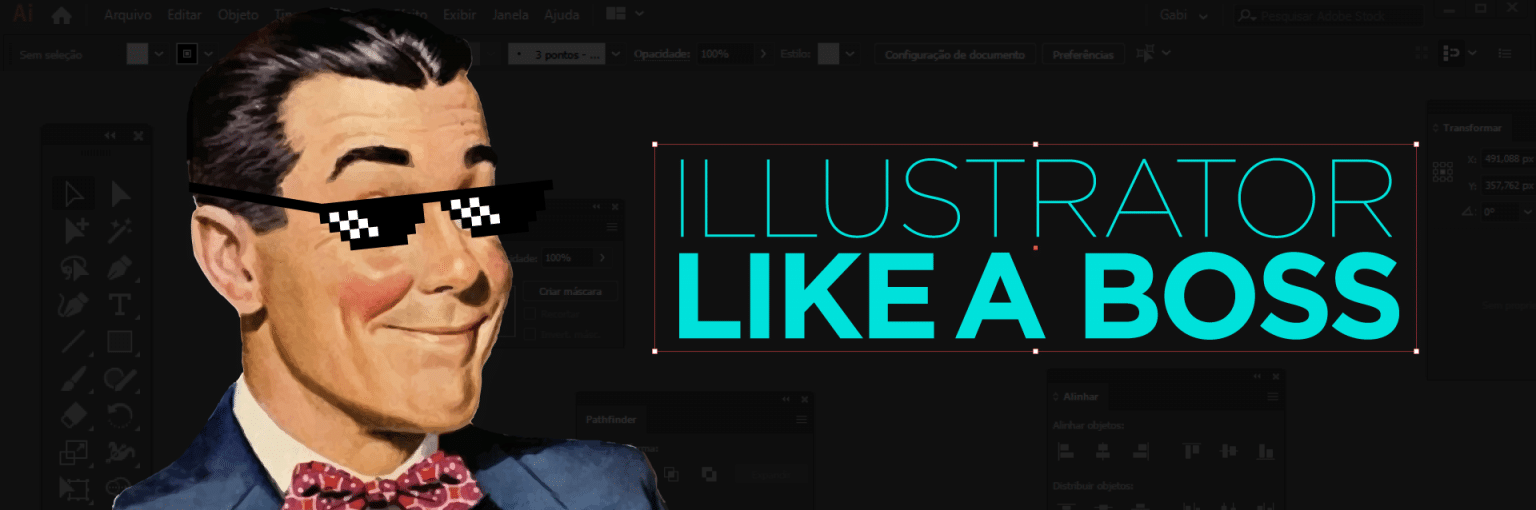Image resolution: width=1536 pixels, height=510 pixels.
Task: Click the arrange documents workspace icon
Action: 615,14
